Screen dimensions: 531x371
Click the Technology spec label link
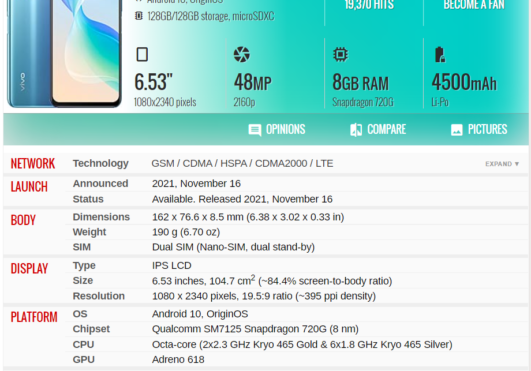pyautogui.click(x=101, y=163)
